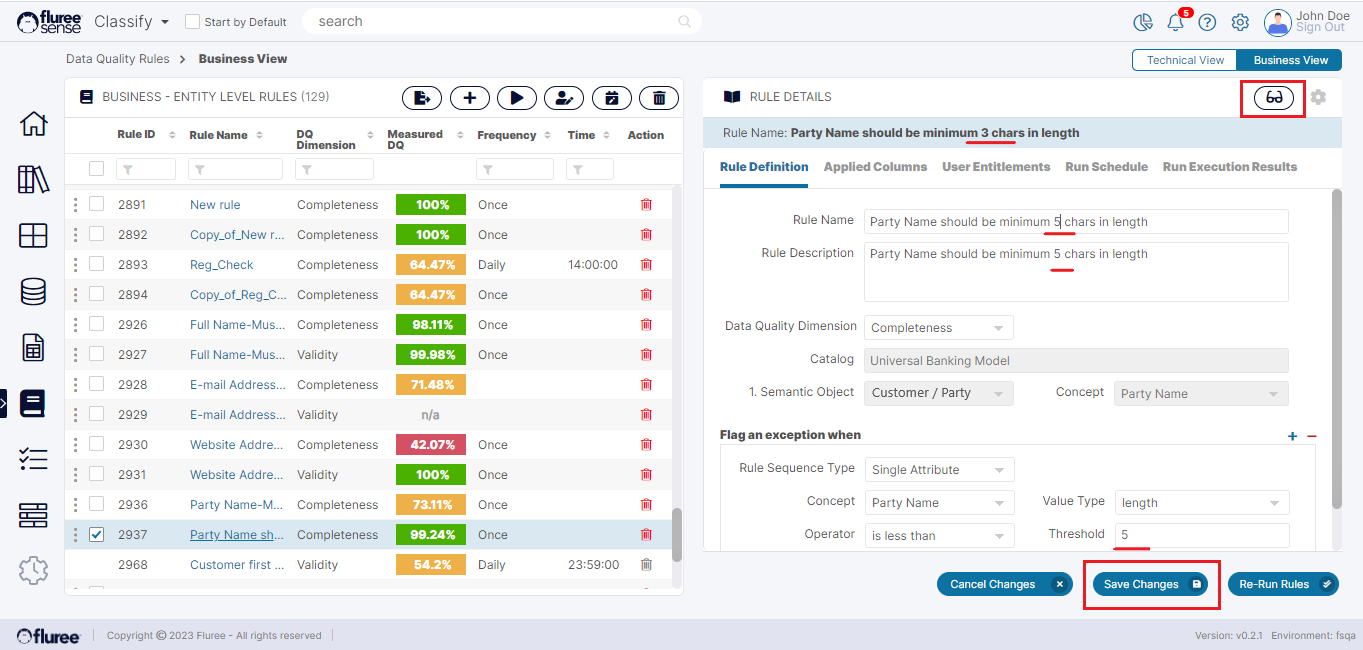This screenshot has width=1363, height=650.
Task: Click the add new rule plus icon
Action: pyautogui.click(x=469, y=97)
